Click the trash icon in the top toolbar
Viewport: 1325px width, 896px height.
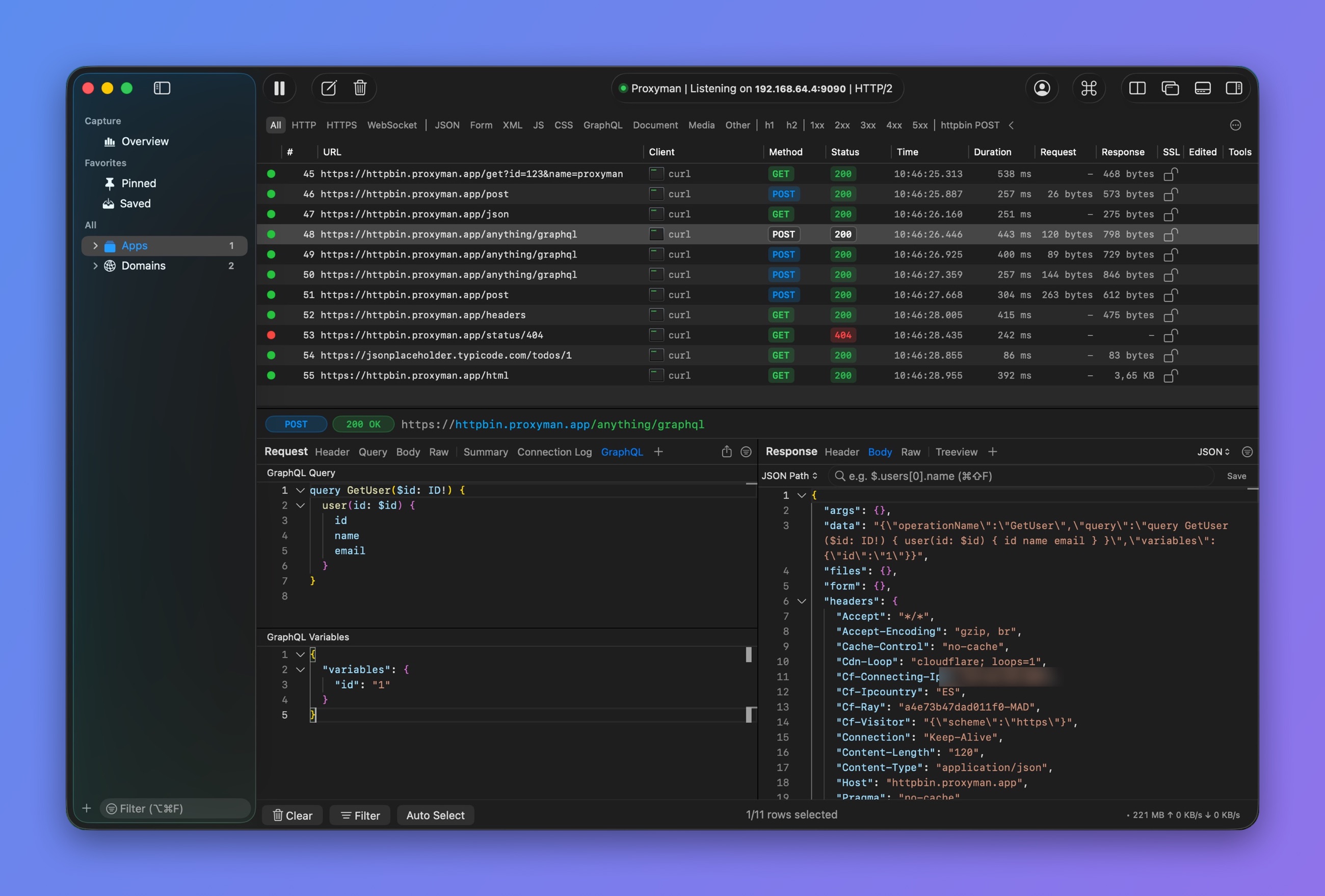(360, 88)
